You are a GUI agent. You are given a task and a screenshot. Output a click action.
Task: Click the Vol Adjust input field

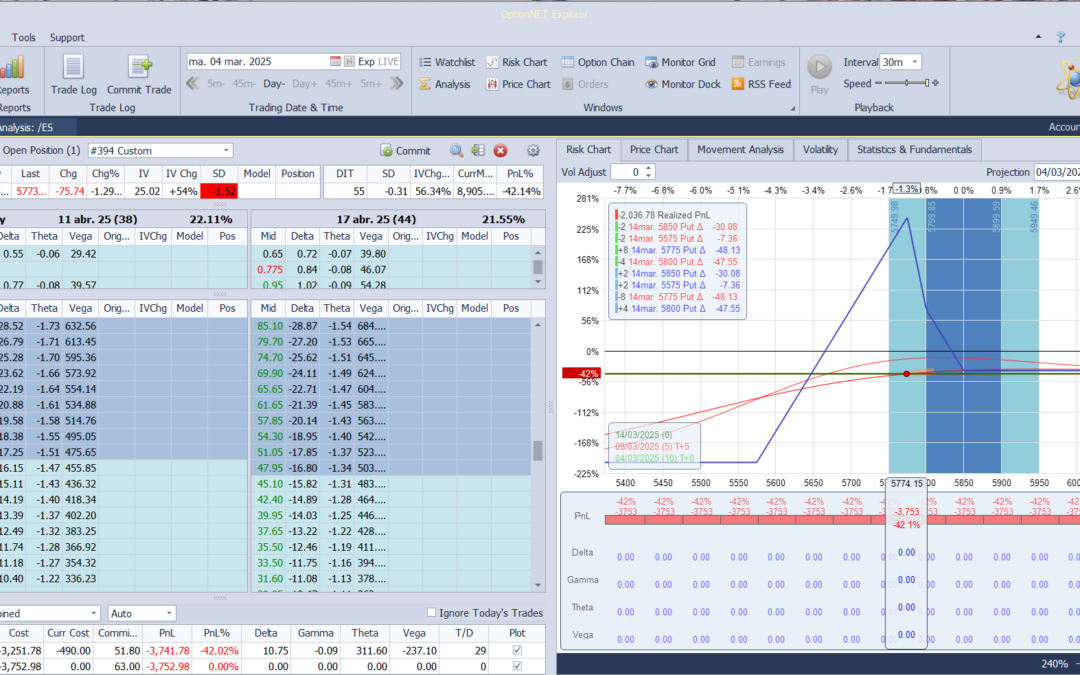coord(627,172)
